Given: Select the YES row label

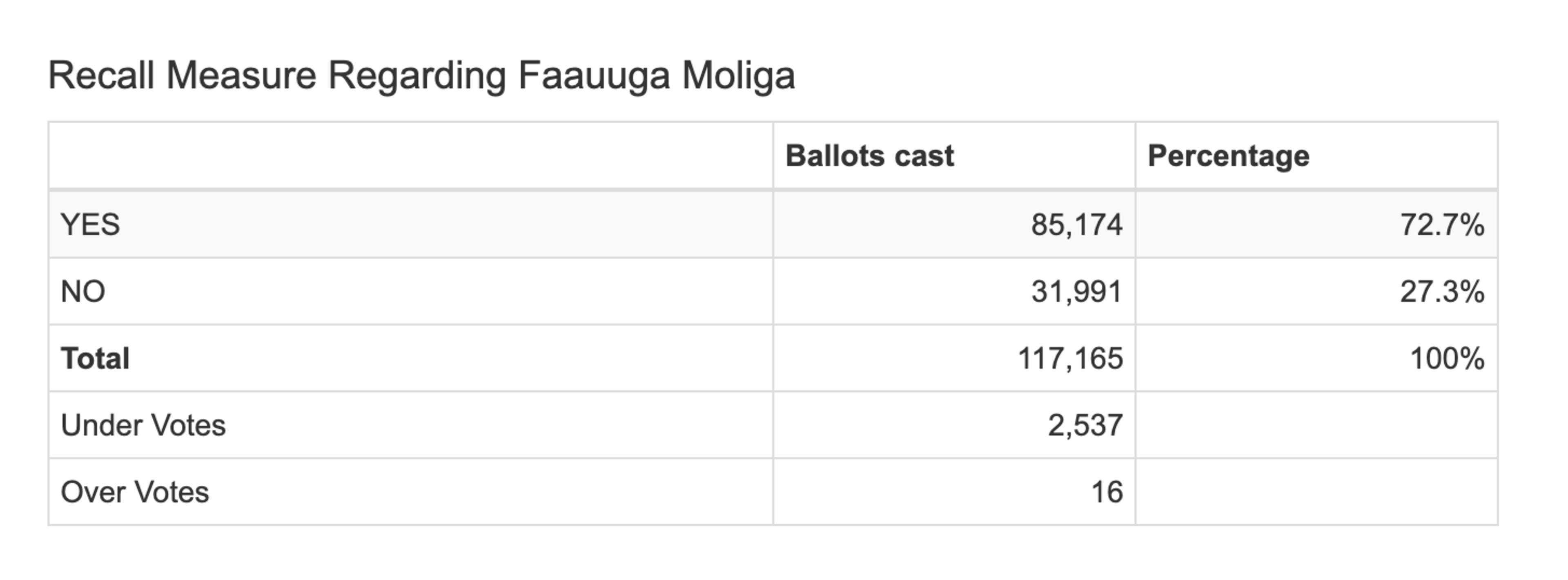Looking at the screenshot, I should click(90, 224).
